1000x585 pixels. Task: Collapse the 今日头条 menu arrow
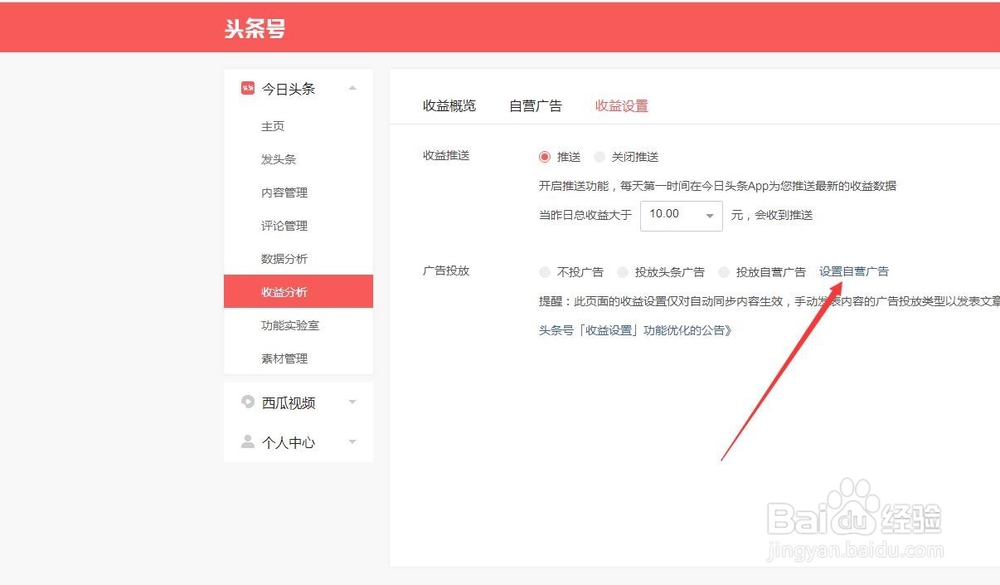[352, 88]
